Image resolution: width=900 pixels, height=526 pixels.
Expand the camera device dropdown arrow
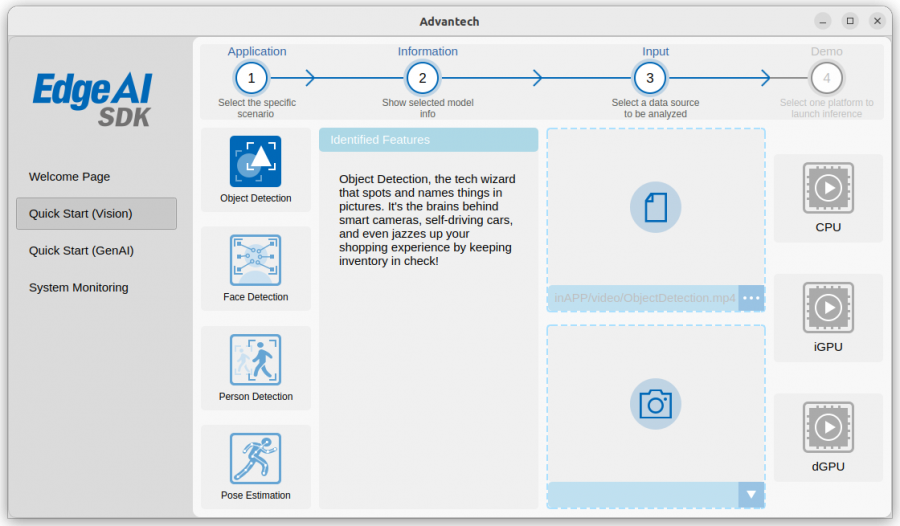pyautogui.click(x=751, y=494)
